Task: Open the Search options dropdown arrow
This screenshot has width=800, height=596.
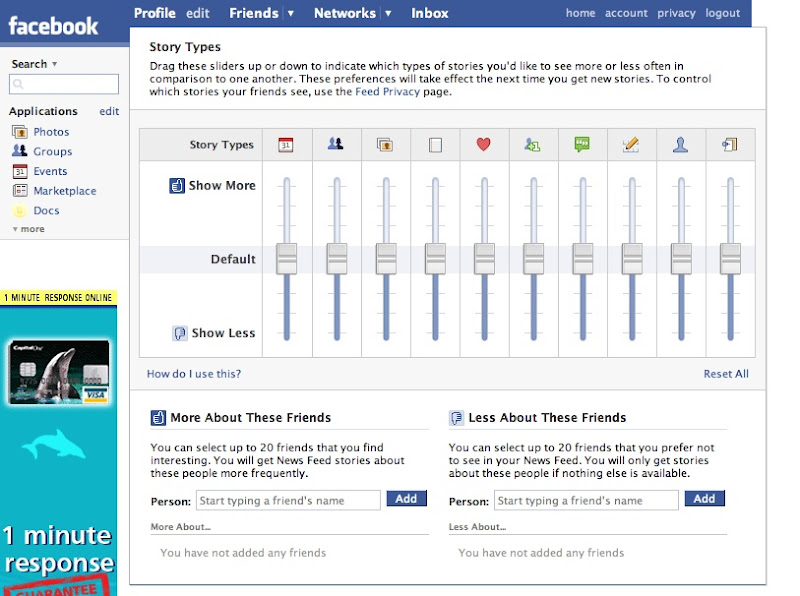Action: (55, 64)
